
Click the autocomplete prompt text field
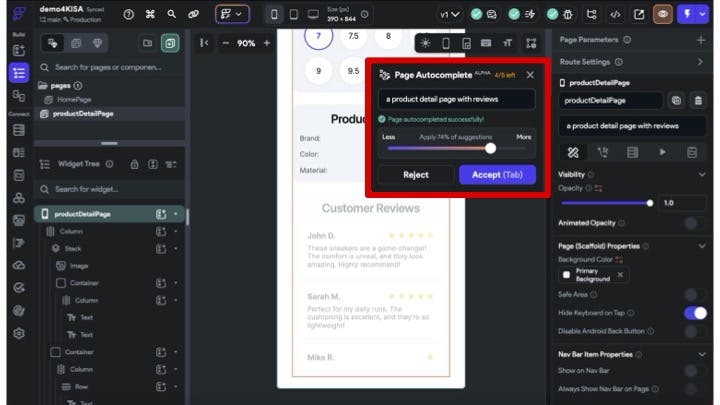[457, 99]
